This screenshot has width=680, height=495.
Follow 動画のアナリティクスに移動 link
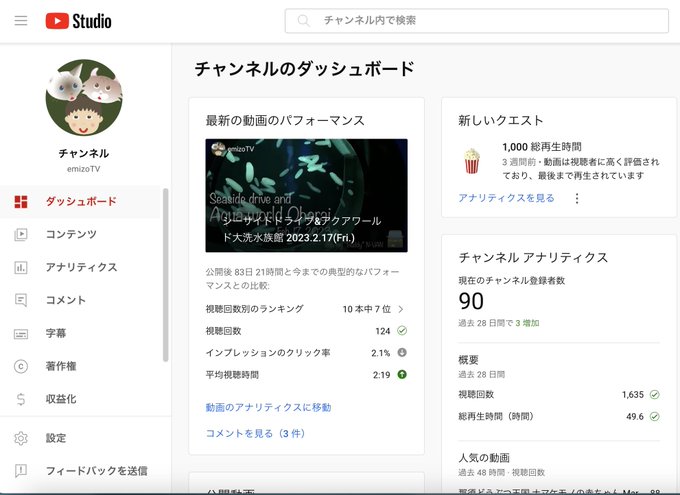pos(268,407)
